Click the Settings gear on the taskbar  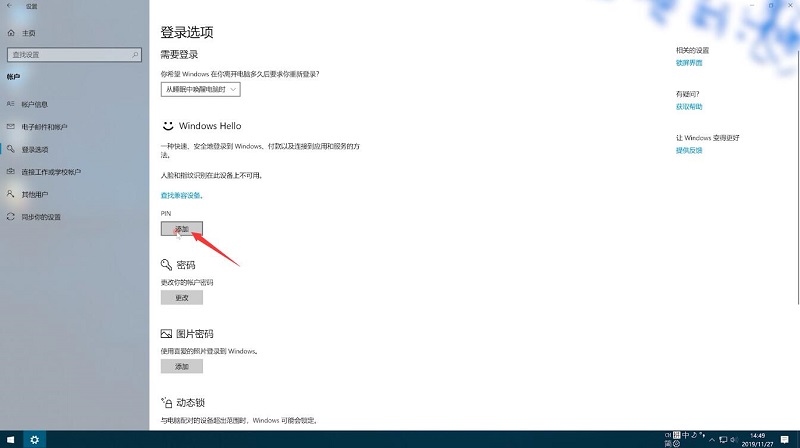(x=34, y=439)
